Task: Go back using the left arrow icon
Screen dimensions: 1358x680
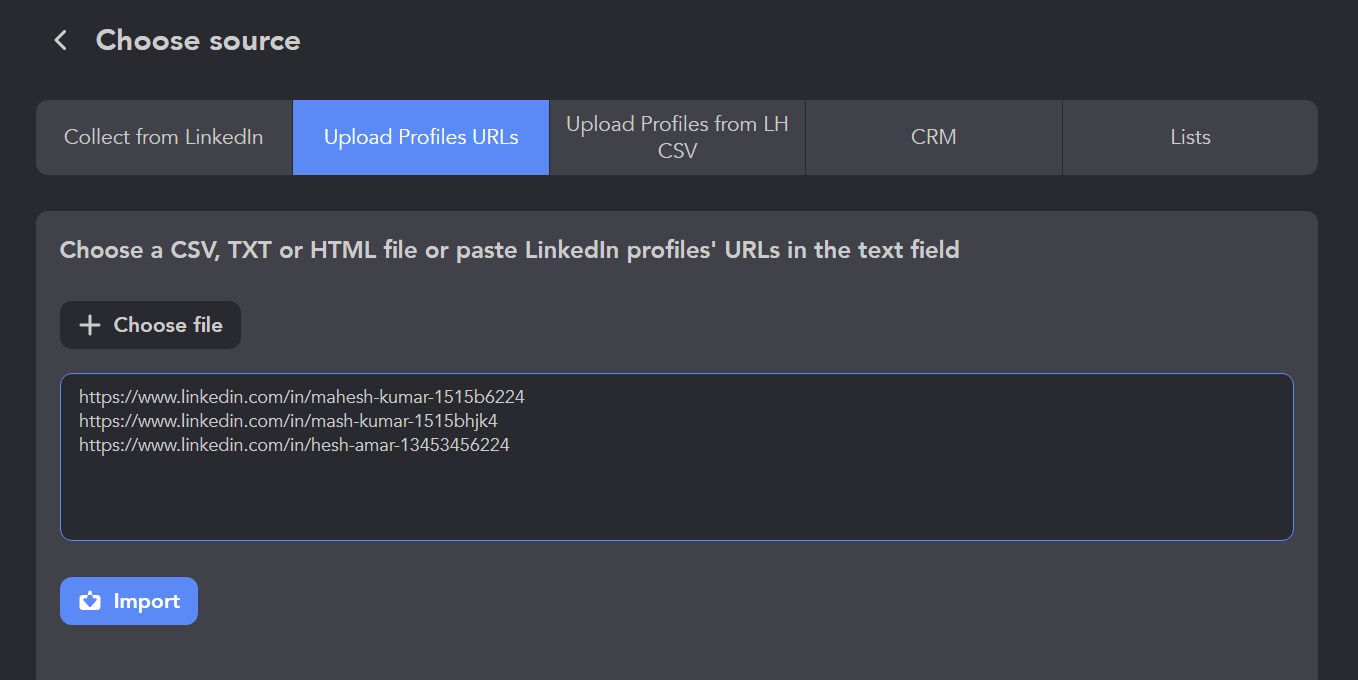Action: click(x=61, y=40)
